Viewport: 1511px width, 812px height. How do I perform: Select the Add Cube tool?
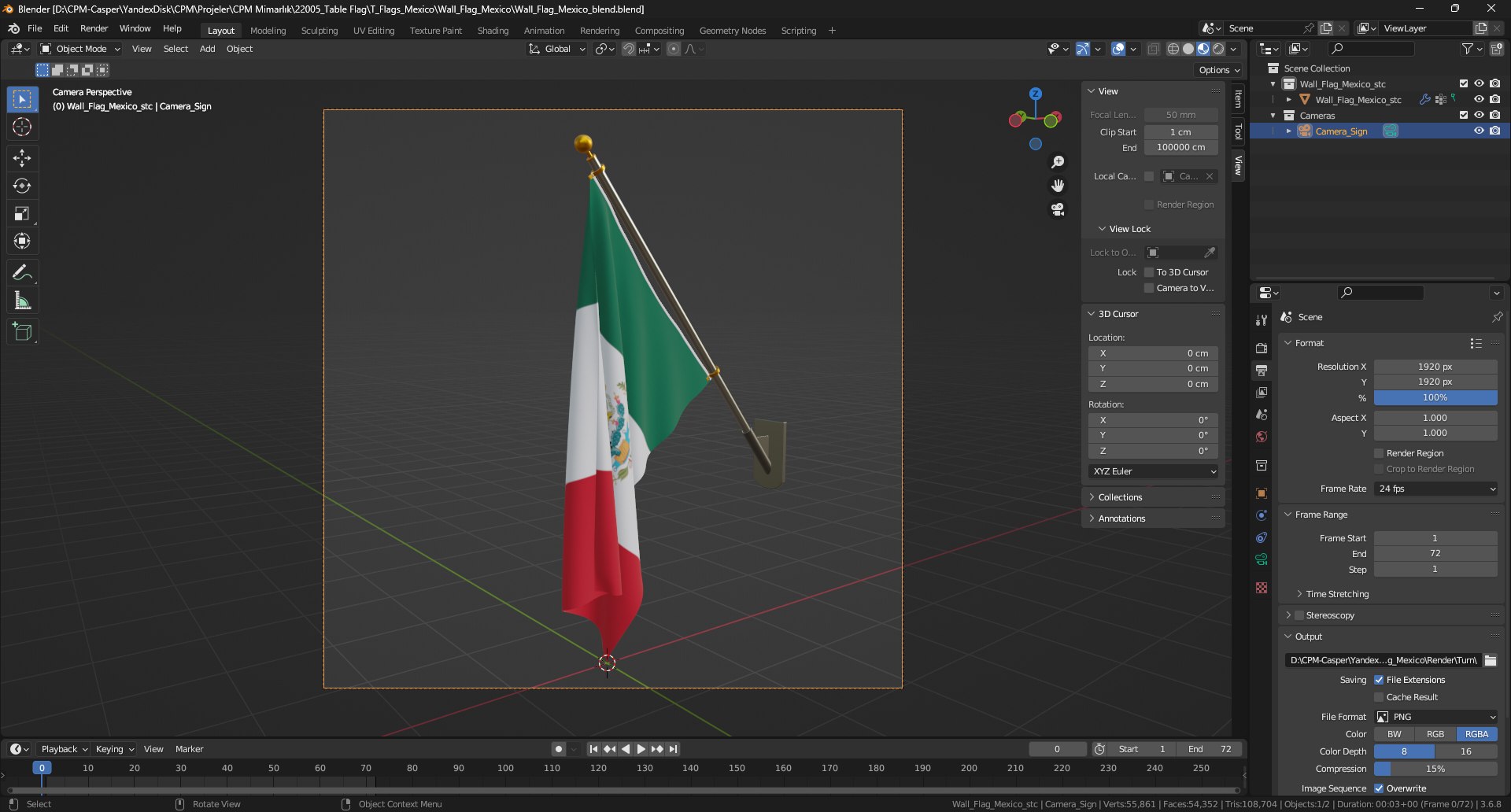22,332
